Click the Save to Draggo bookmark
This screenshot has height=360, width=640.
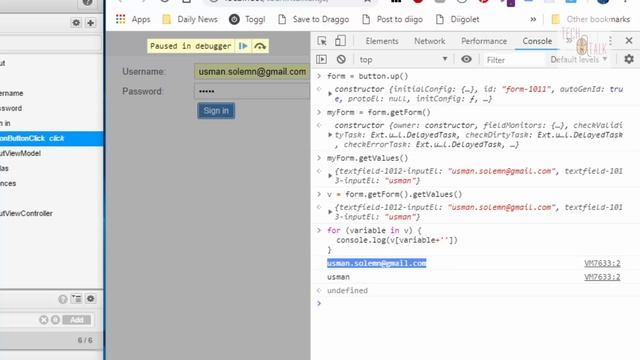313,19
